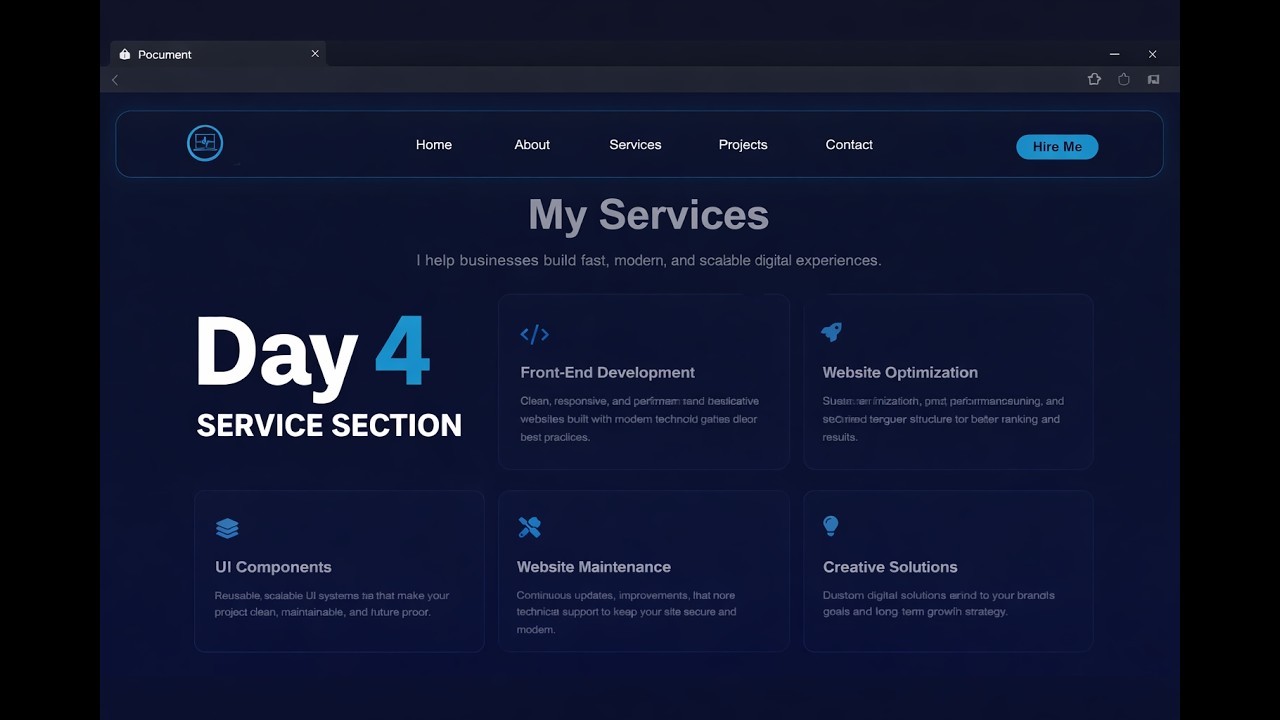Go to the About nav link
This screenshot has height=720, width=1280.
coord(532,145)
